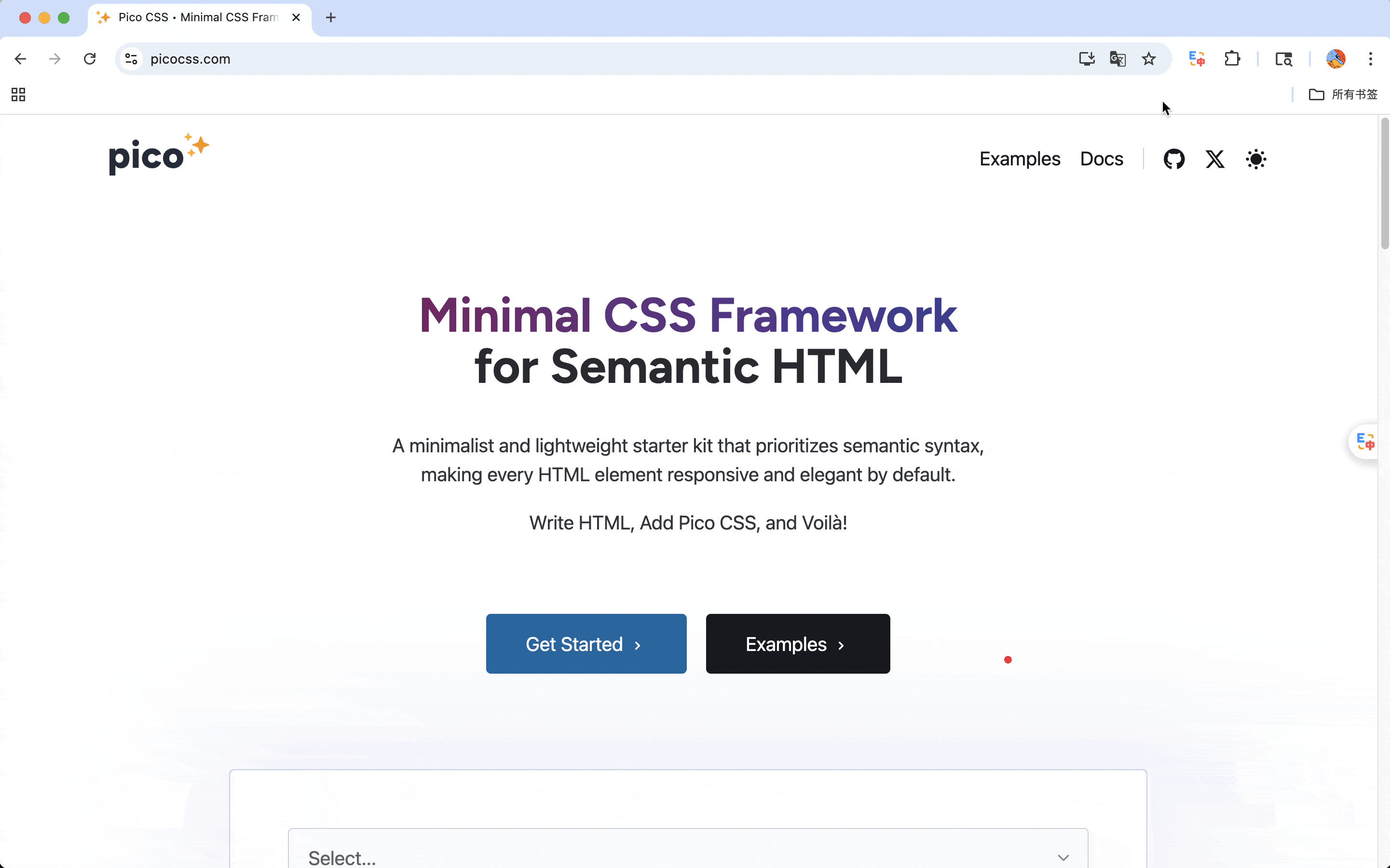Click the Get Started button
The height and width of the screenshot is (868, 1390).
[x=586, y=644]
